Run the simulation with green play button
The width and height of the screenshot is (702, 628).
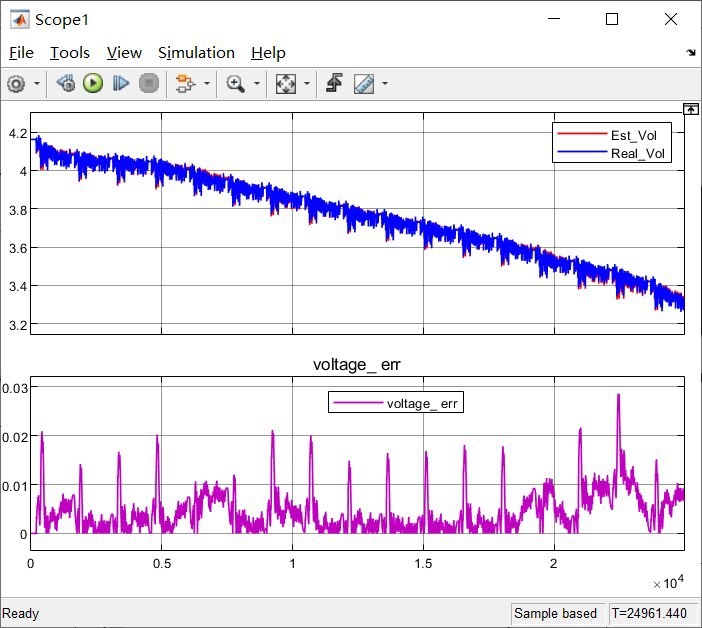coord(93,83)
